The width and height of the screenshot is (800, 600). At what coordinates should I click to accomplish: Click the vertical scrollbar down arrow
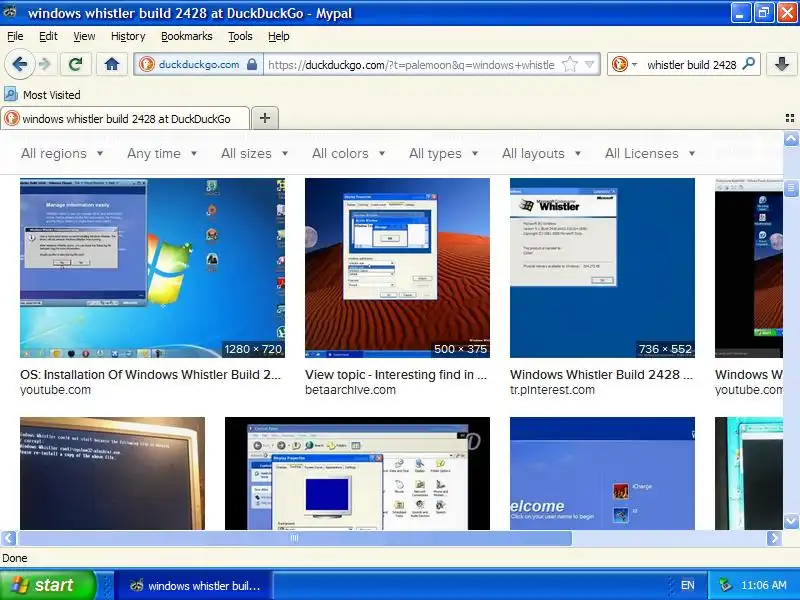click(x=791, y=521)
